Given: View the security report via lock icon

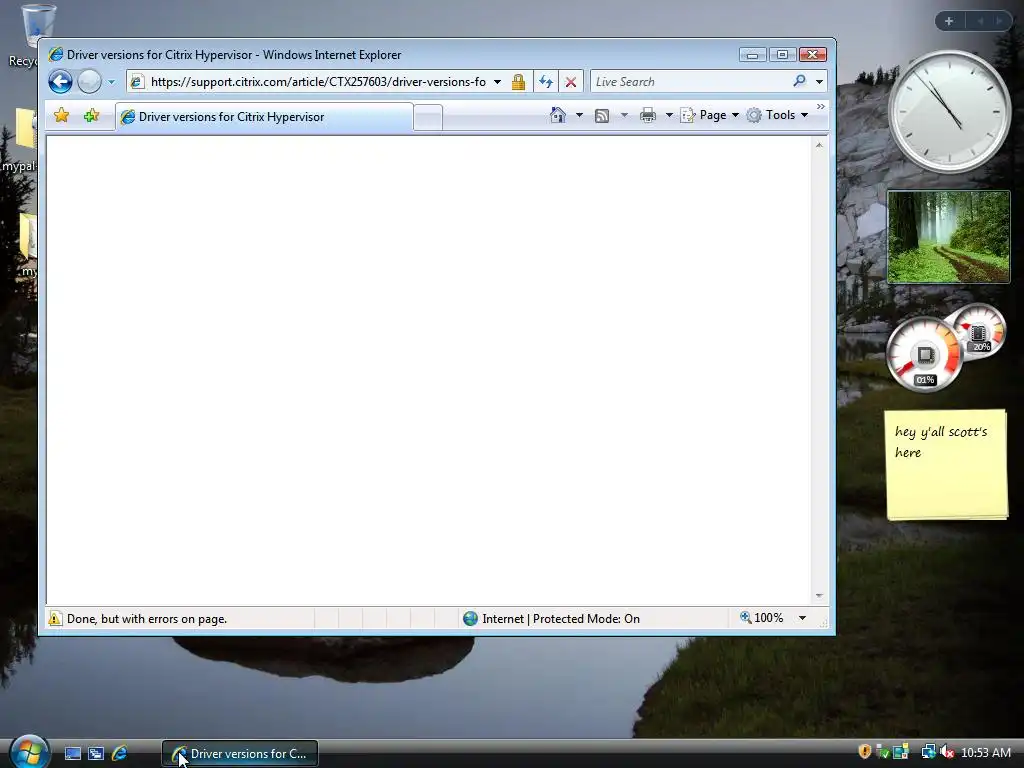Looking at the screenshot, I should tap(519, 82).
